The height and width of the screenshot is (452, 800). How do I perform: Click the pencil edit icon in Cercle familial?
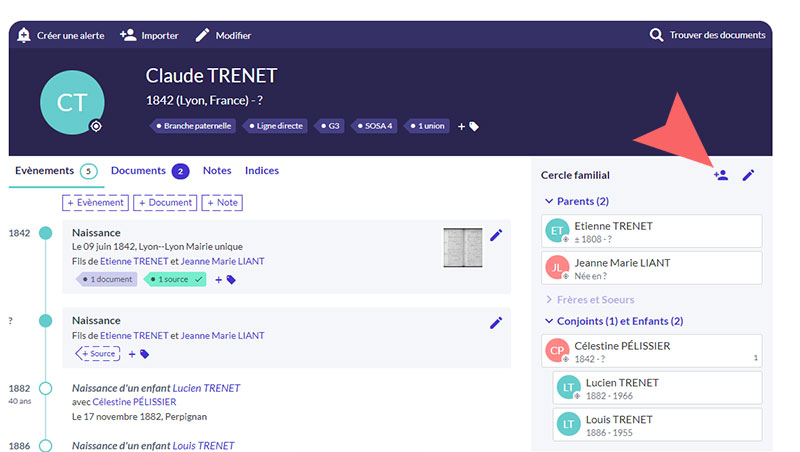tap(748, 175)
